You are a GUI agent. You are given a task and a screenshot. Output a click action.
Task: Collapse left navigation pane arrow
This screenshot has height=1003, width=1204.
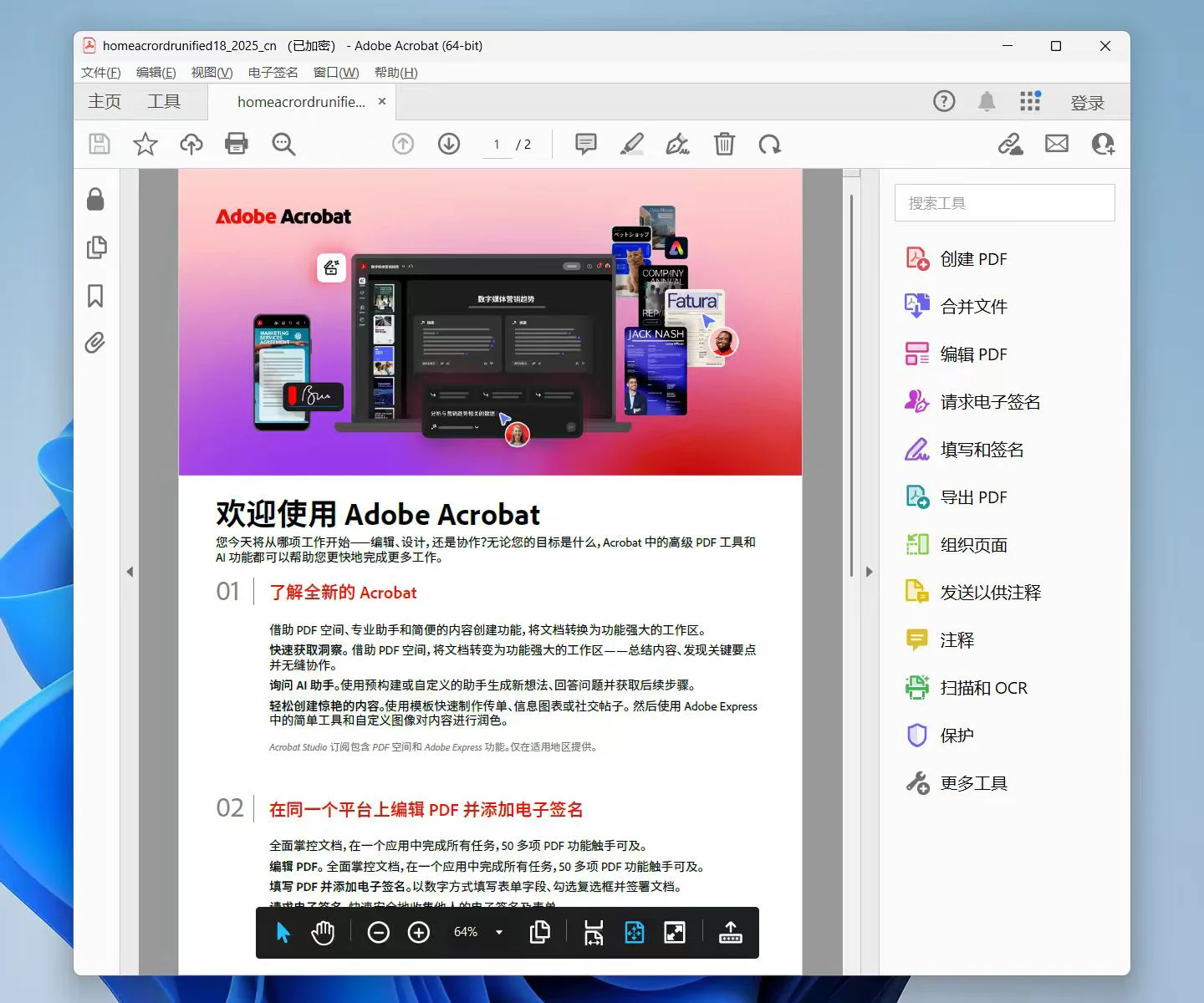pyautogui.click(x=130, y=572)
